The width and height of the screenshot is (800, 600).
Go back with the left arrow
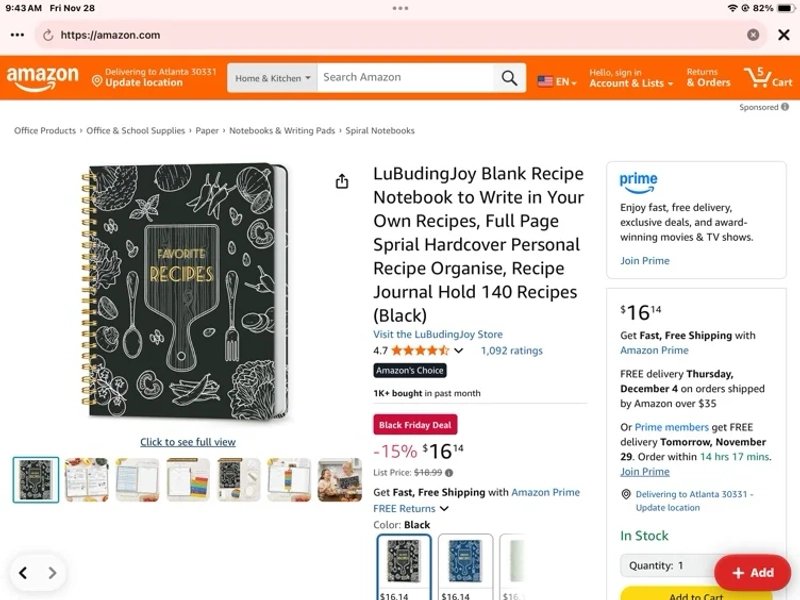pyautogui.click(x=23, y=572)
